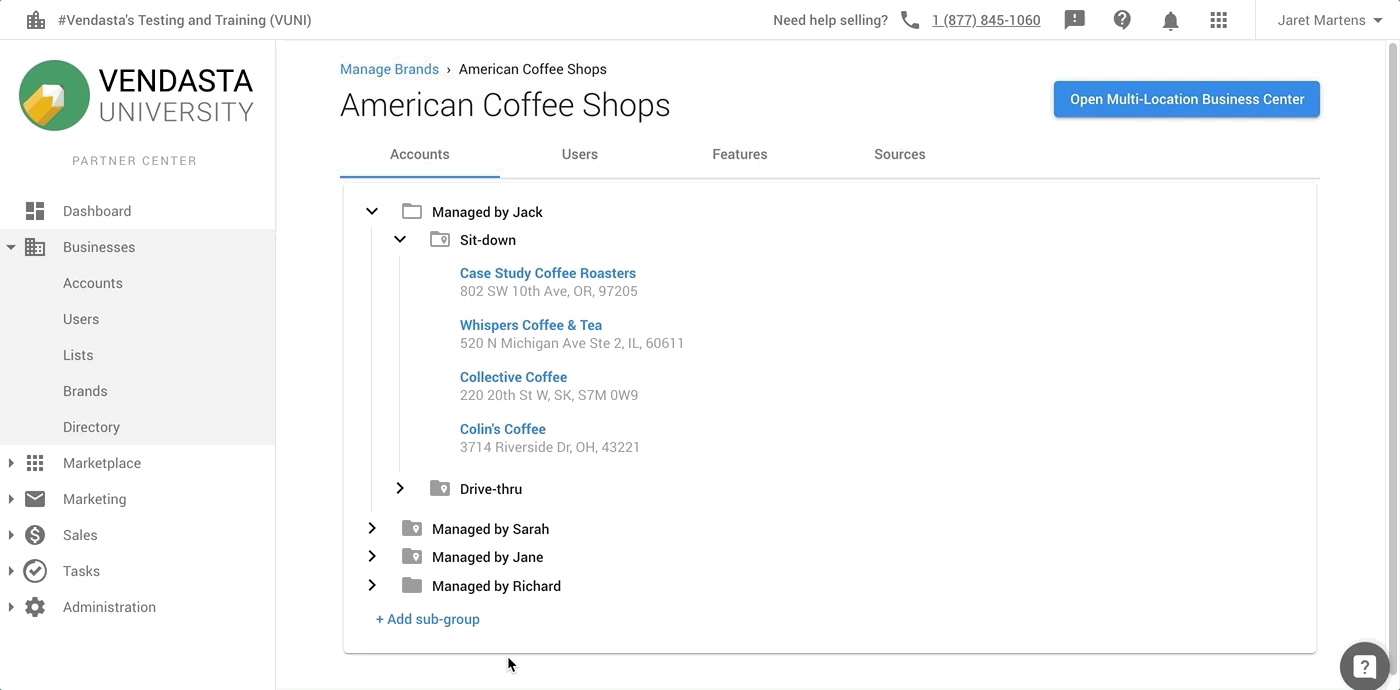Screen dimensions: 1400x690
Task: Collapse the Businesses sidebar section arrow
Action: coord(11,247)
